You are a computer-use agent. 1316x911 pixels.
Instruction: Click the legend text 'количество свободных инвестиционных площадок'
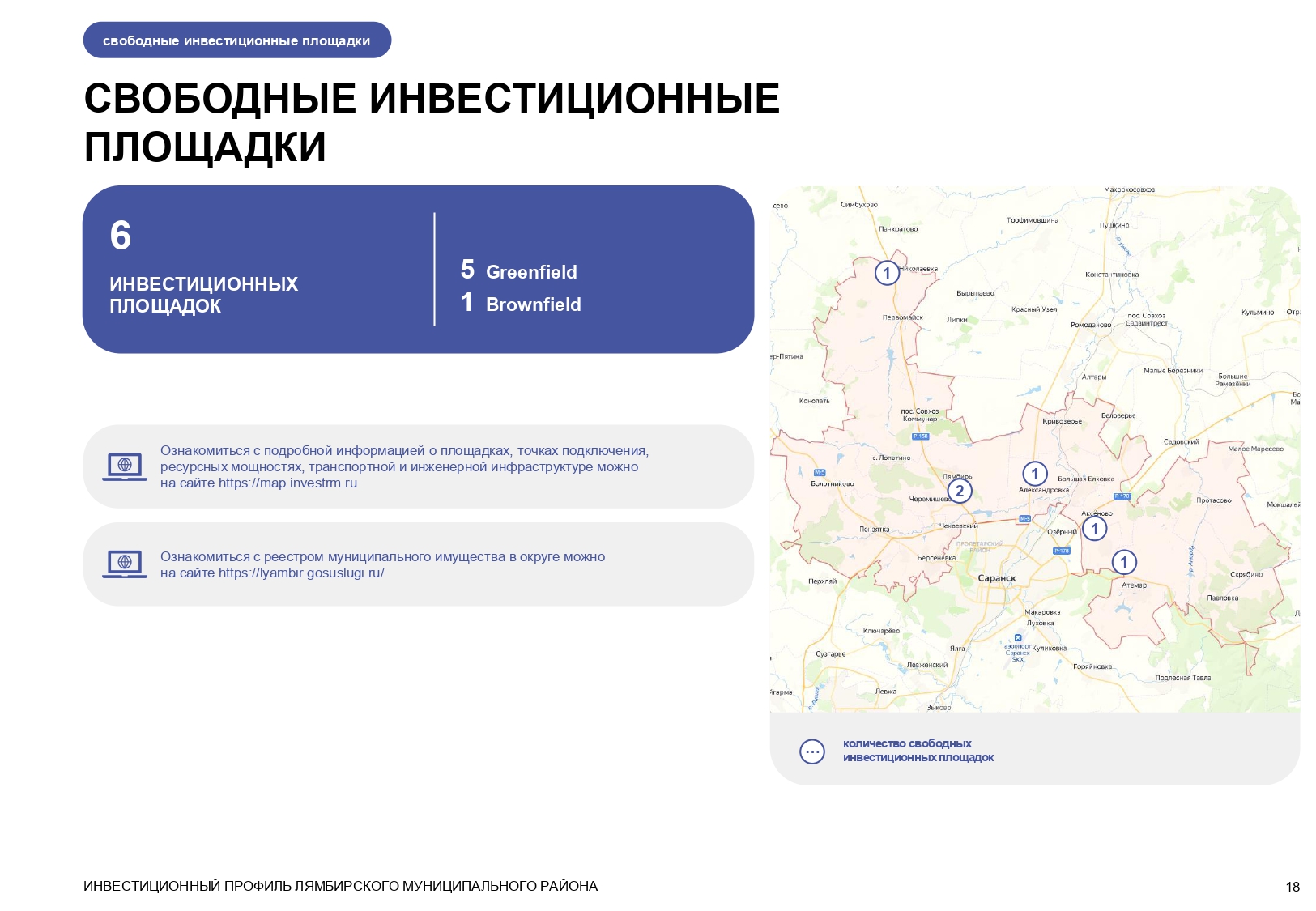tap(918, 751)
